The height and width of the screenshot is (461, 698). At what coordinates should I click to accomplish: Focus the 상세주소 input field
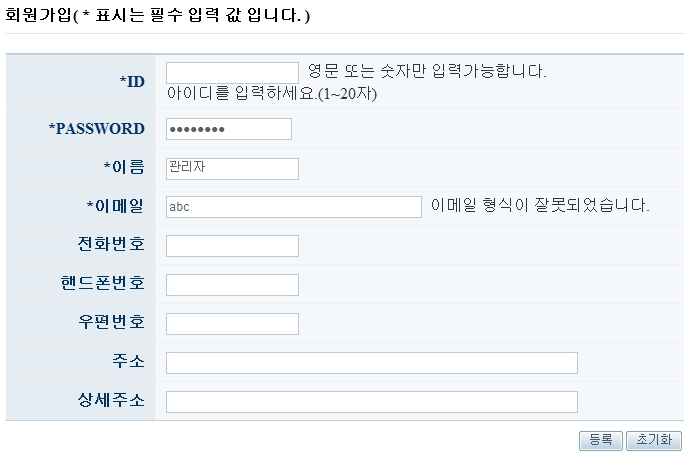[x=371, y=402]
